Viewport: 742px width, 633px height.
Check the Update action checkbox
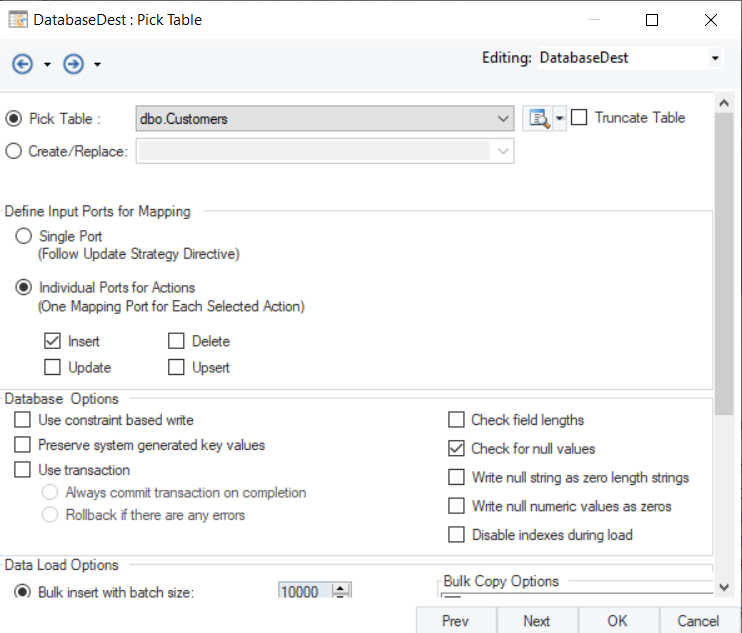click(52, 367)
